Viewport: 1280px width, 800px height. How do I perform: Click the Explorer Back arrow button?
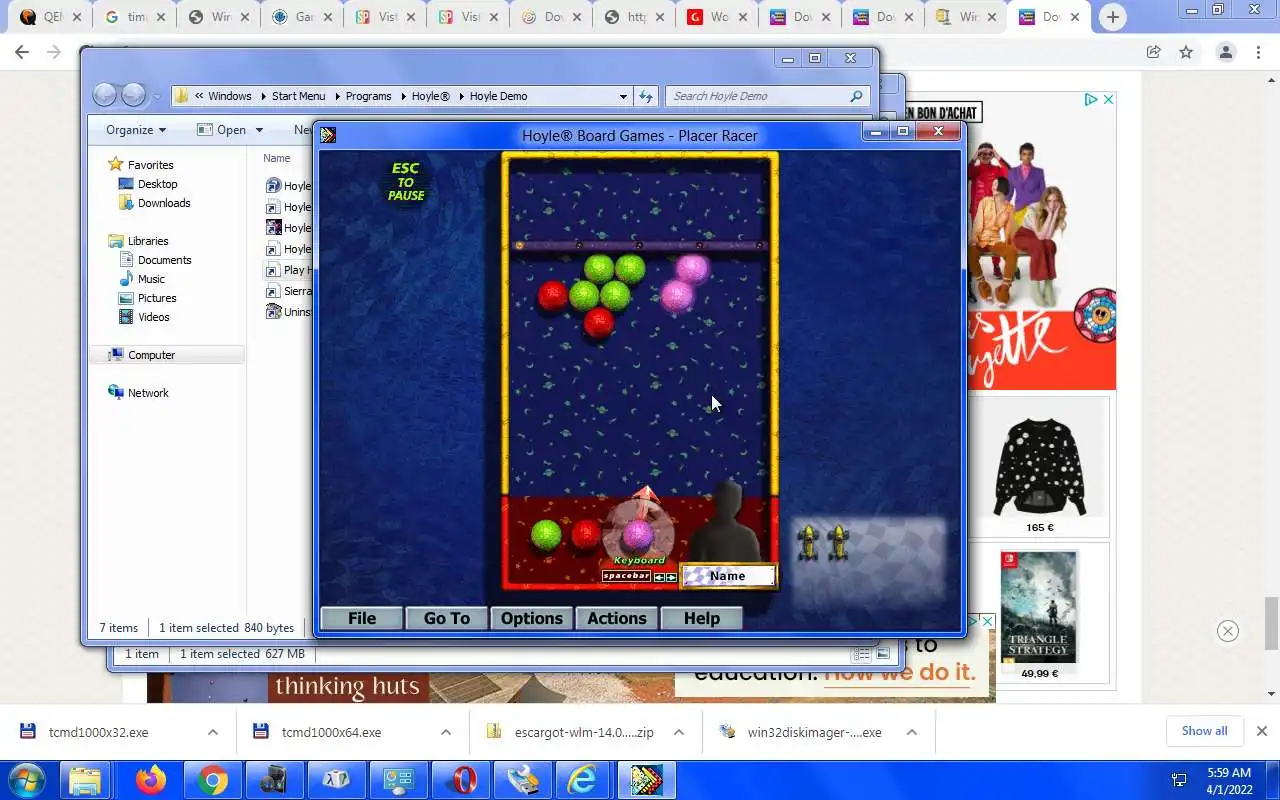tap(105, 95)
